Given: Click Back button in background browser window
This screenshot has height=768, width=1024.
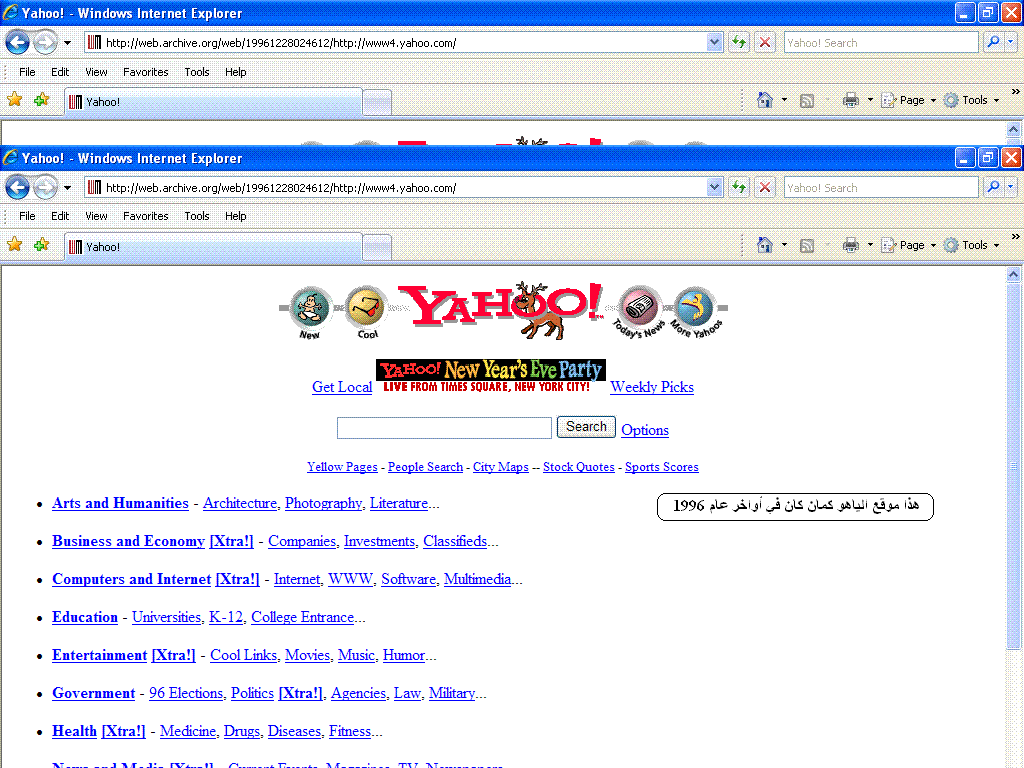Looking at the screenshot, I should (18, 43).
